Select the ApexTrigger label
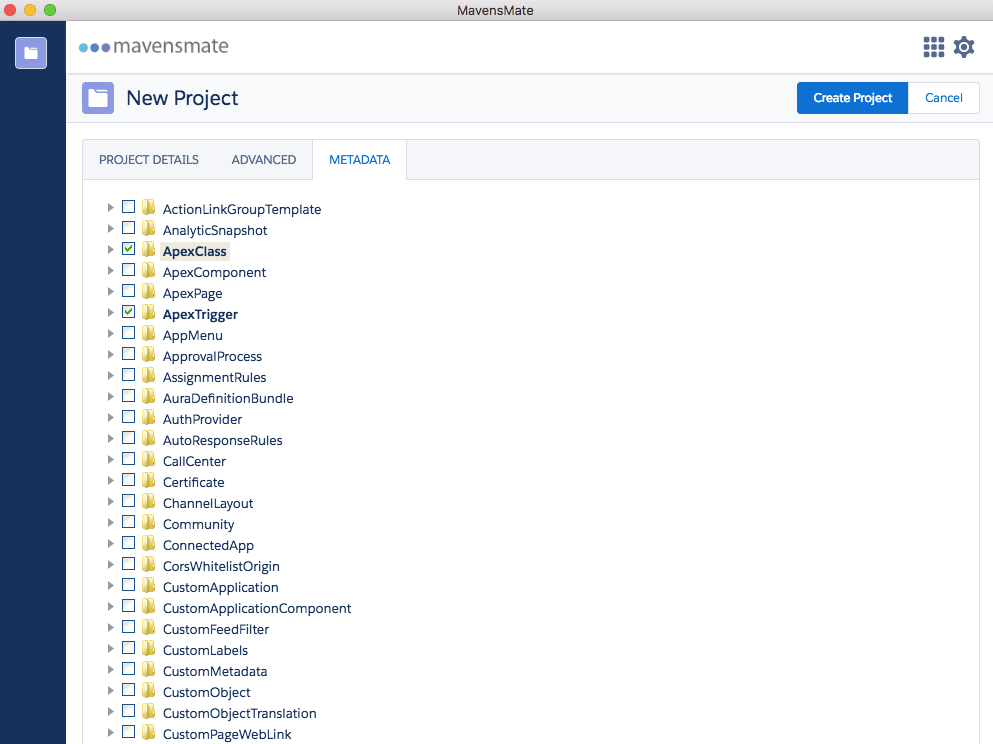 (x=200, y=315)
